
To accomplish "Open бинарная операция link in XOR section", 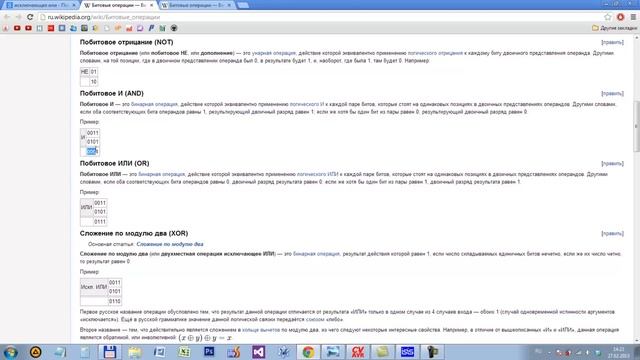I will point(316,254).
